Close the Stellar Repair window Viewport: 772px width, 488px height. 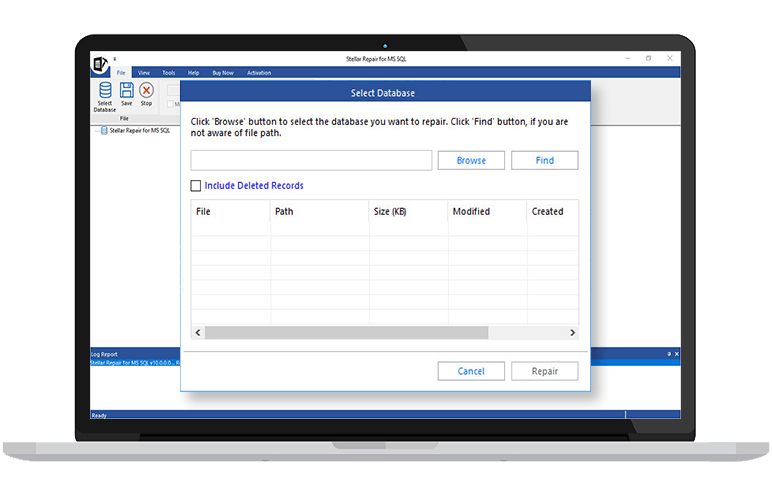pos(670,58)
